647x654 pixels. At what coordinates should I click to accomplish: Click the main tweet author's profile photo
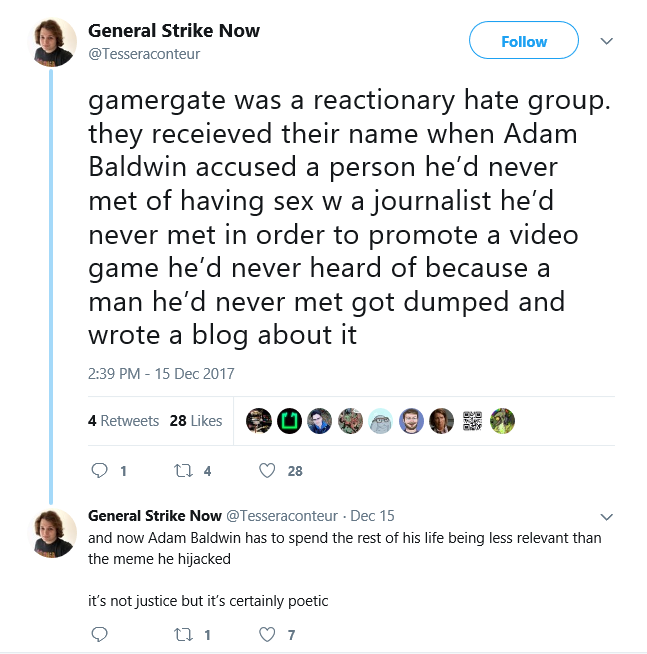coord(52,42)
